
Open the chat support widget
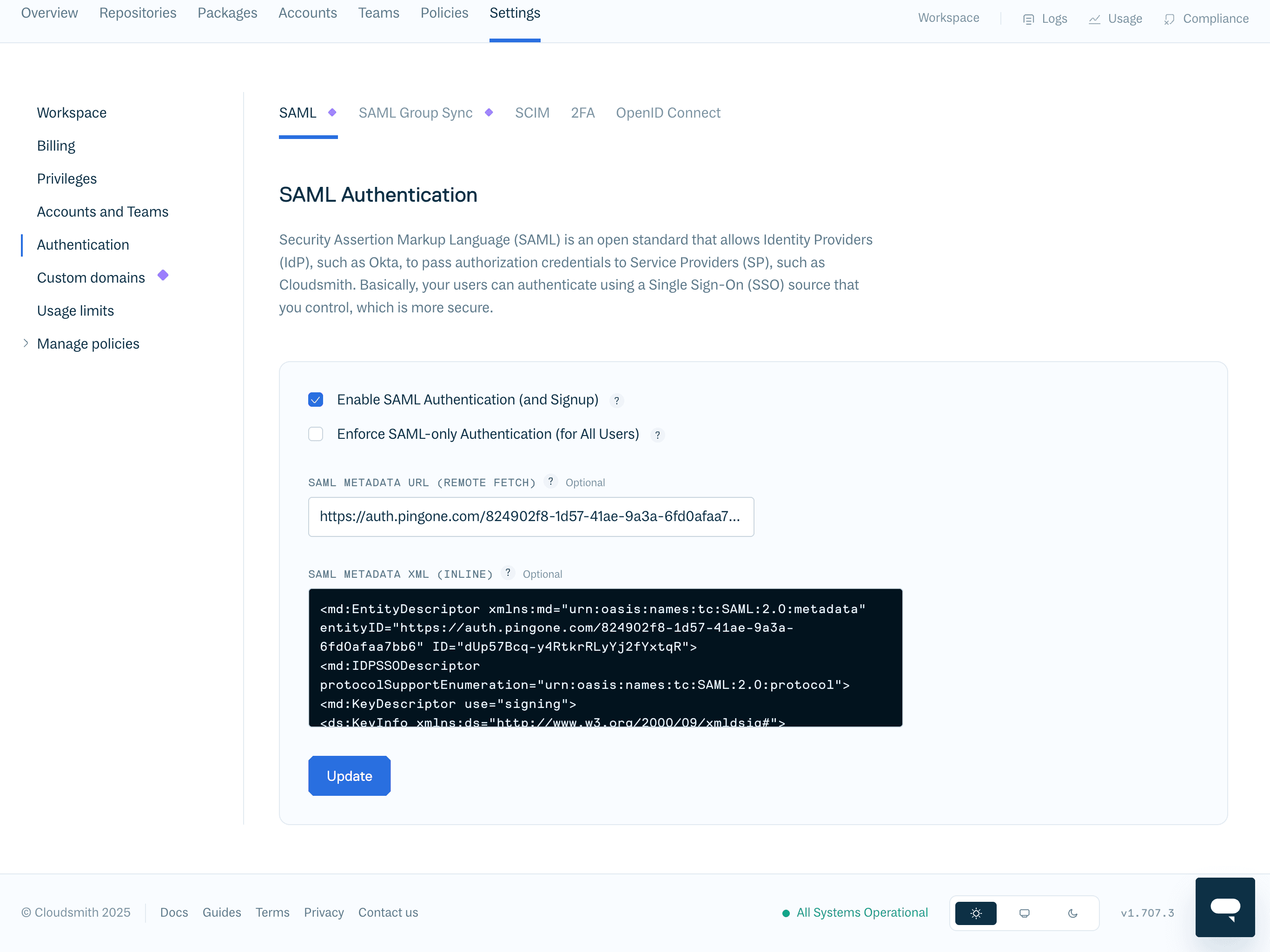[x=1224, y=907]
